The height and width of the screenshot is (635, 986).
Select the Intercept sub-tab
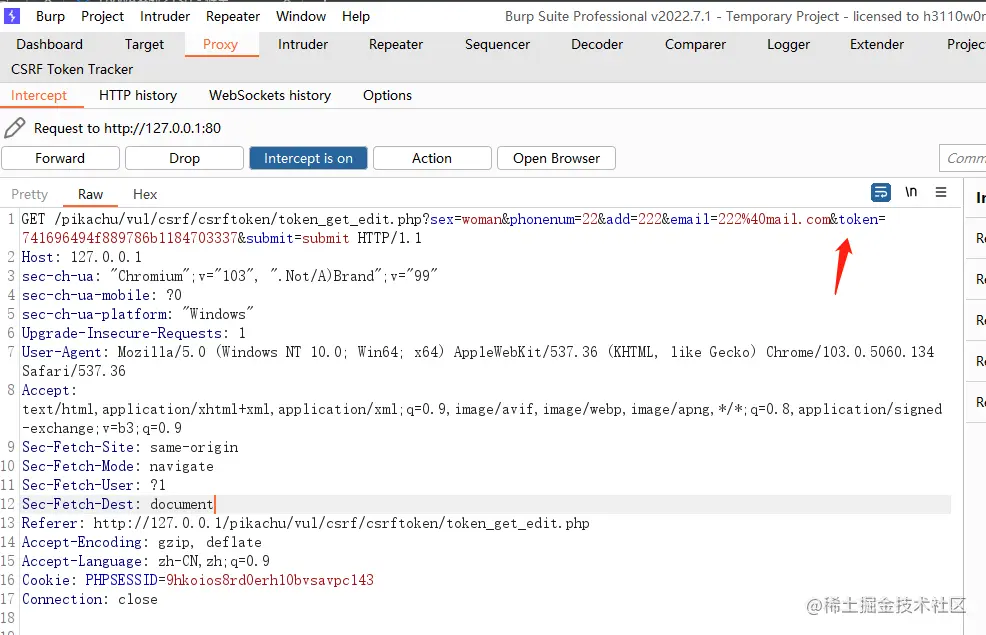pyautogui.click(x=39, y=96)
